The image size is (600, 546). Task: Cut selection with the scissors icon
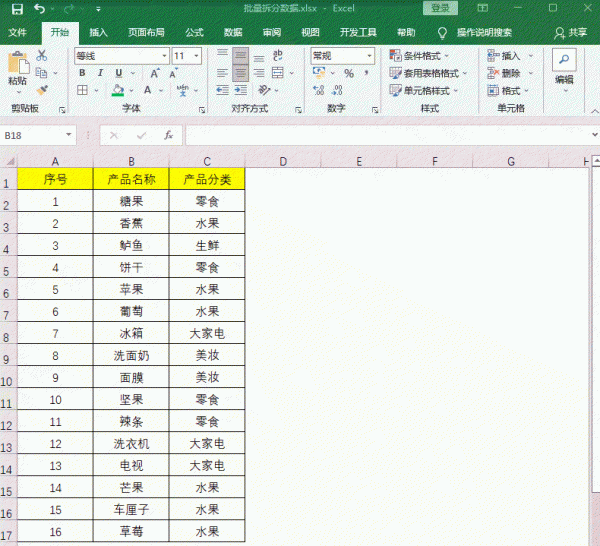(42, 56)
